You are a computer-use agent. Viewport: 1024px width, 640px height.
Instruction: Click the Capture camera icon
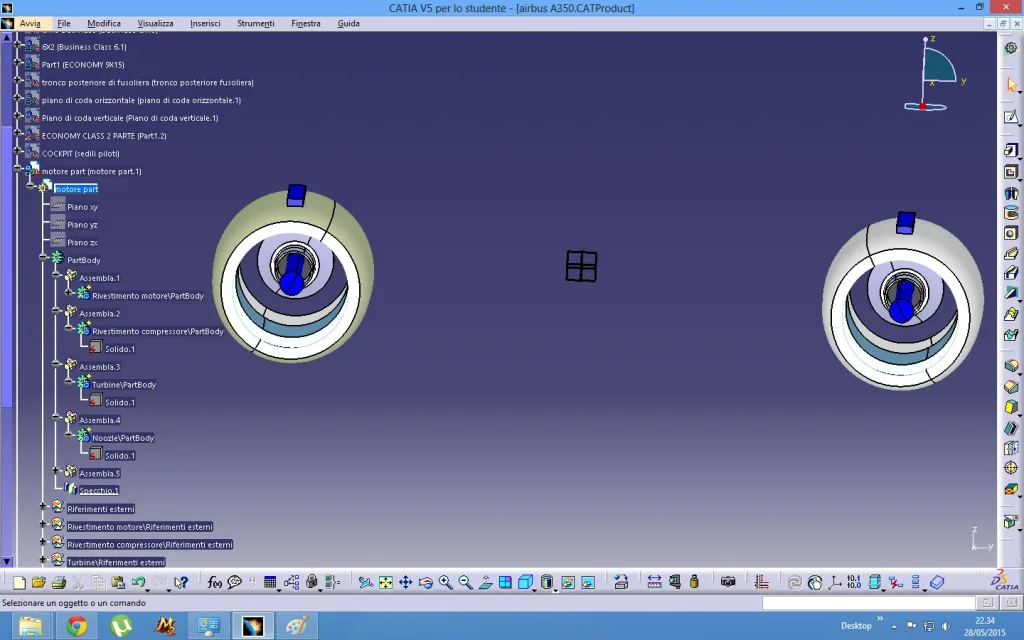tap(728, 582)
